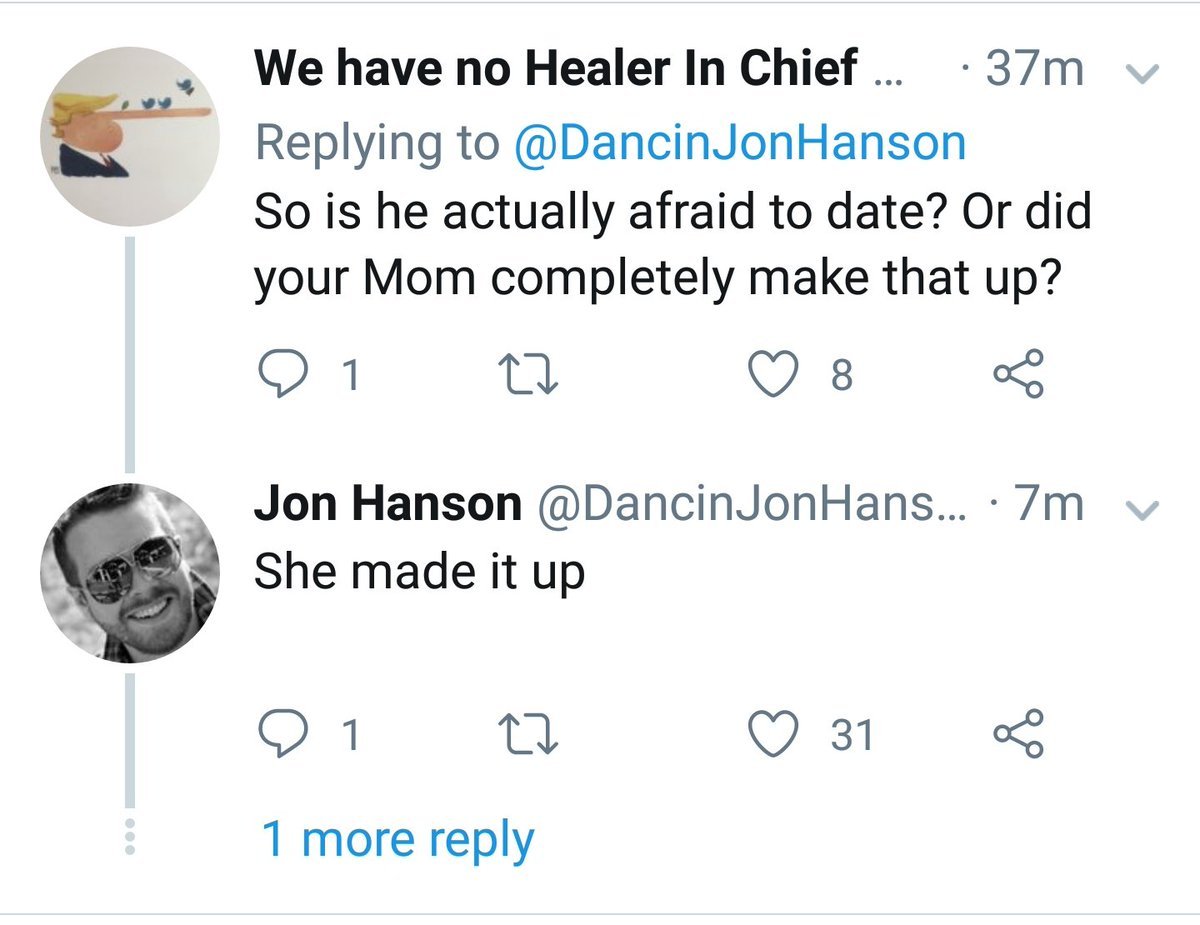Expand '1 more reply' in thread
The width and height of the screenshot is (1200, 925).
397,839
